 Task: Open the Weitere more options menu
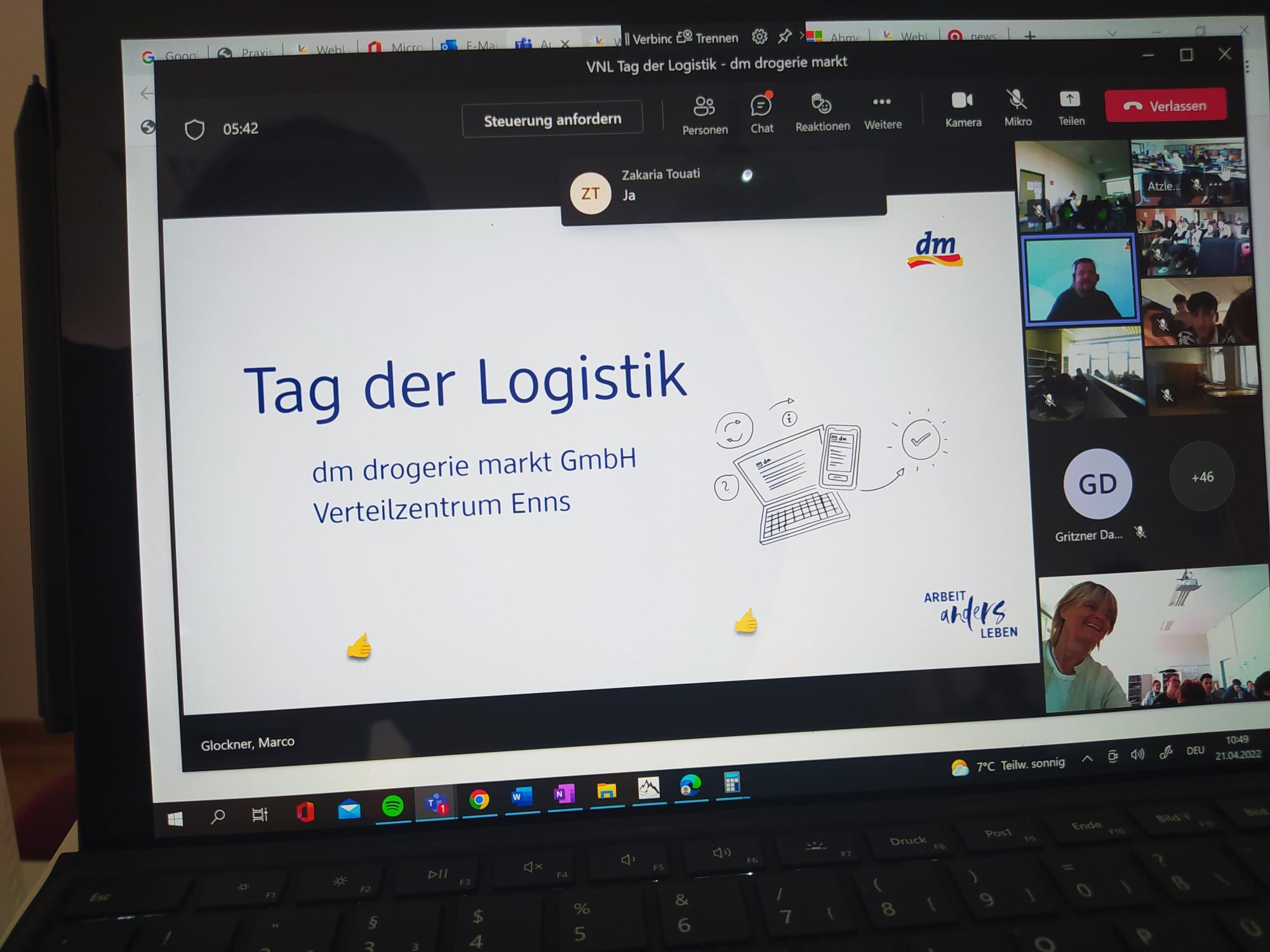click(x=883, y=112)
